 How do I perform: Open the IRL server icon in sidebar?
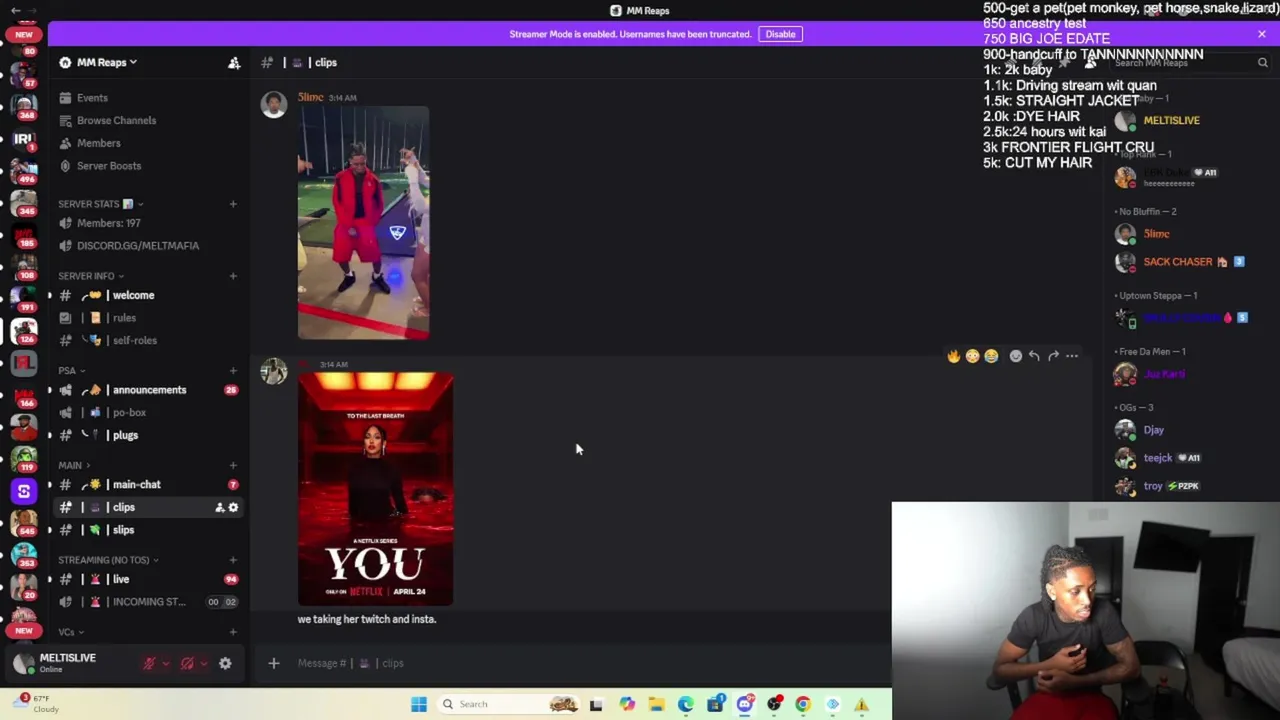[23, 139]
